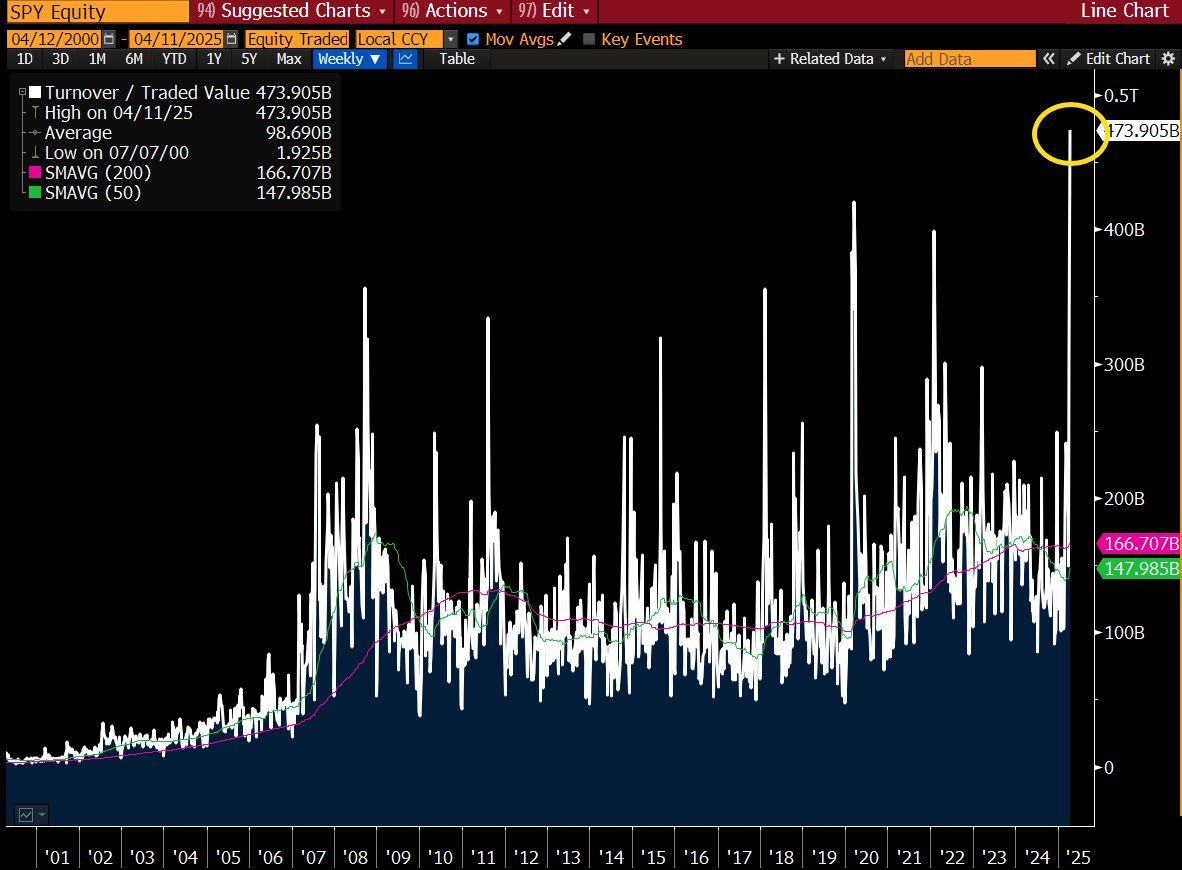Viewport: 1182px width, 870px height.
Task: Click the '25 x-axis year label
Action: 1078,857
